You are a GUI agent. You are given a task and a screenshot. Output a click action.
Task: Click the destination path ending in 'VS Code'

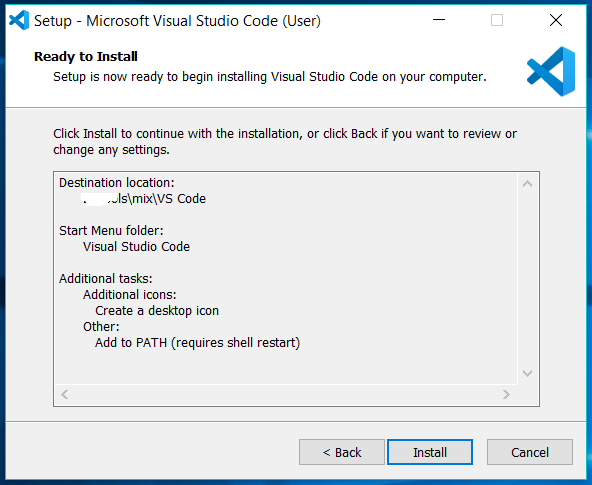(144, 199)
